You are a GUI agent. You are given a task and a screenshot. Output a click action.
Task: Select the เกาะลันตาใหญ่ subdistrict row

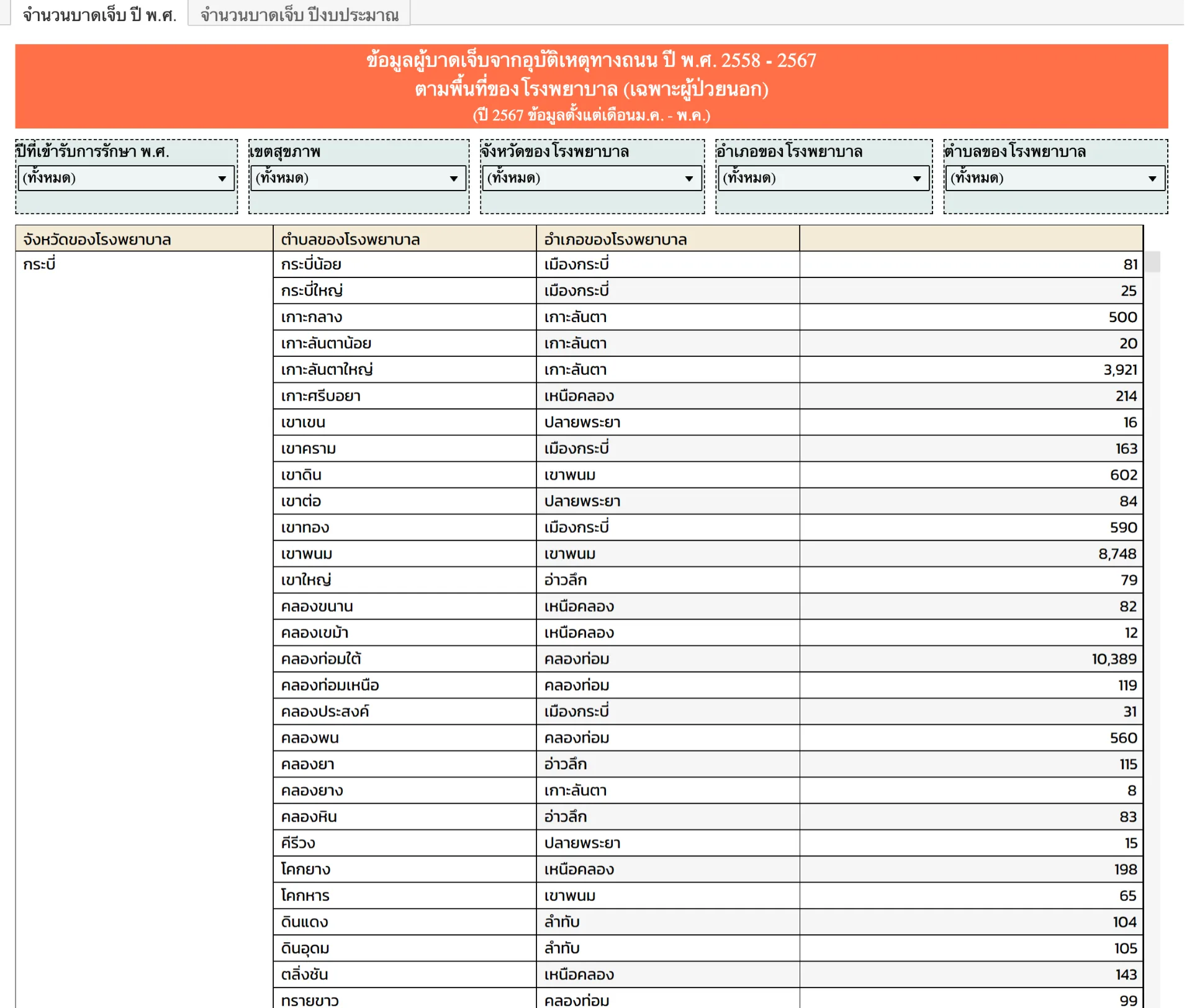[x=405, y=370]
